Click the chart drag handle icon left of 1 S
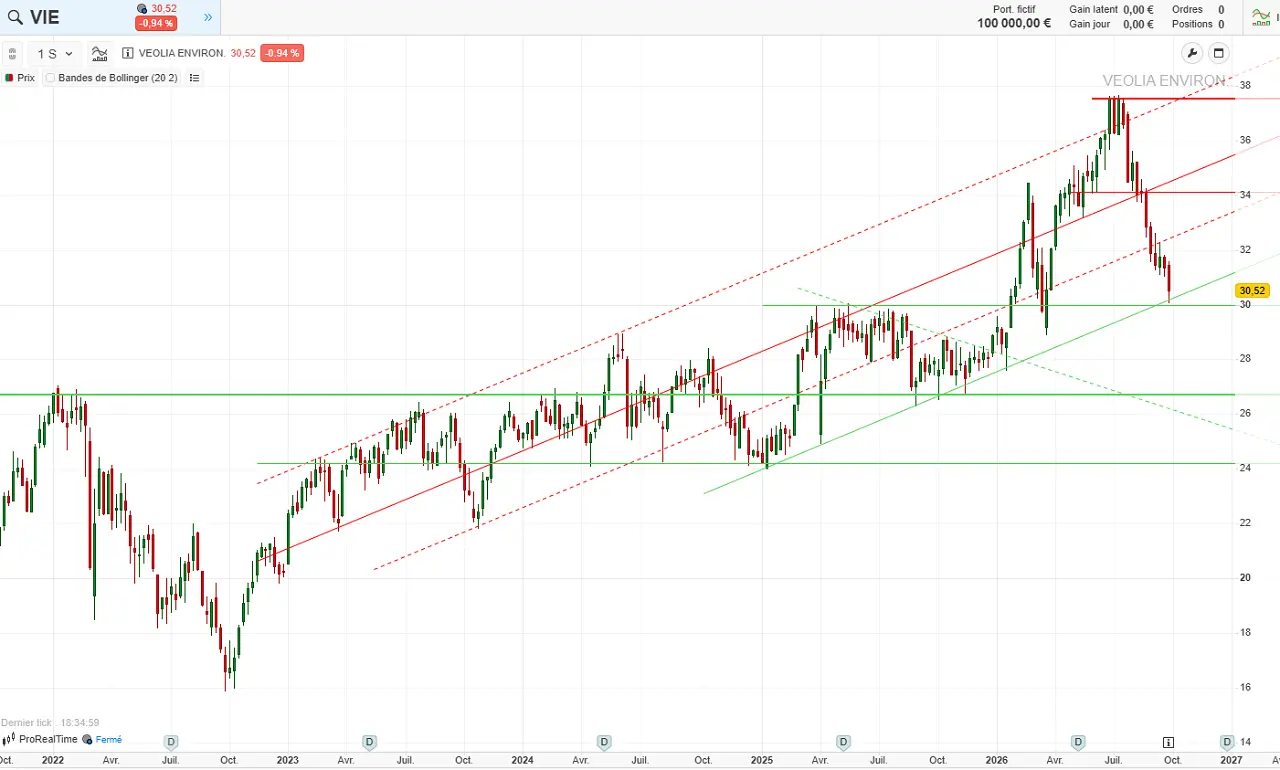 pyautogui.click(x=12, y=53)
